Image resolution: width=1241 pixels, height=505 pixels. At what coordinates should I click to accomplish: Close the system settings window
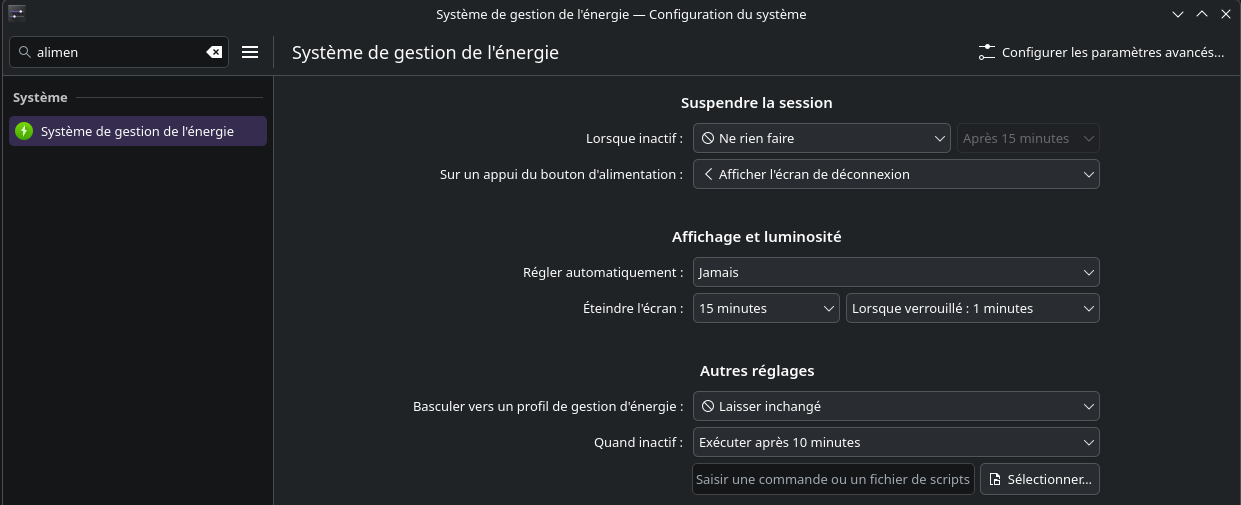tap(1224, 14)
